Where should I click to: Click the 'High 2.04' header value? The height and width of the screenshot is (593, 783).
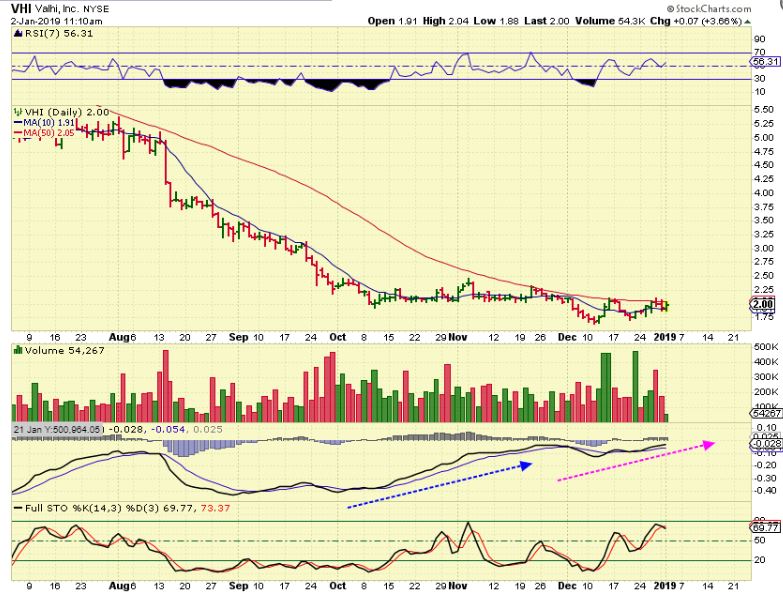click(446, 21)
